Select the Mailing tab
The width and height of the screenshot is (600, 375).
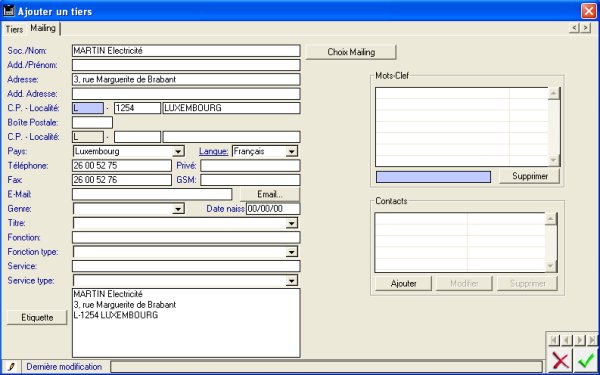point(43,28)
